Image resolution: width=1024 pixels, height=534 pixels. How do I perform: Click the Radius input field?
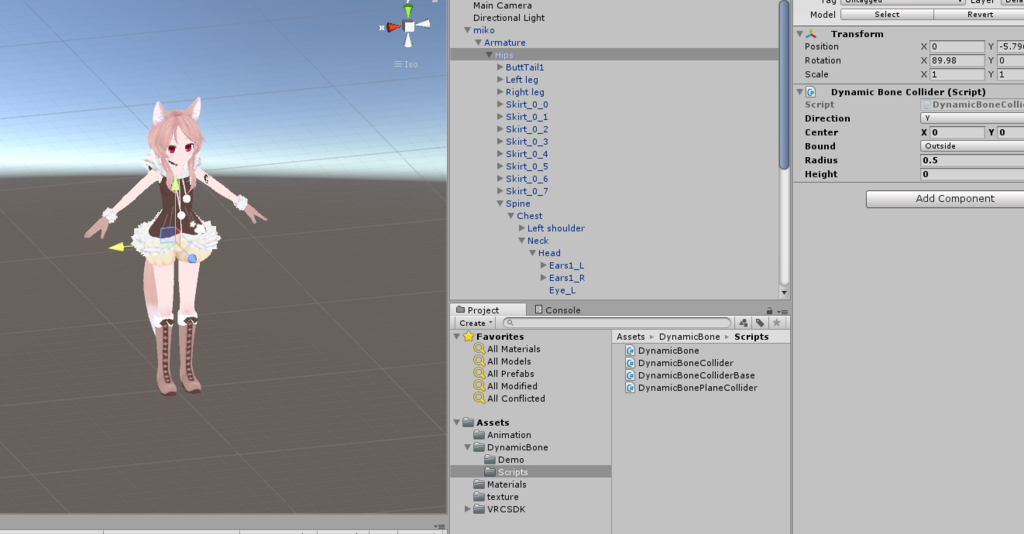click(x=972, y=160)
